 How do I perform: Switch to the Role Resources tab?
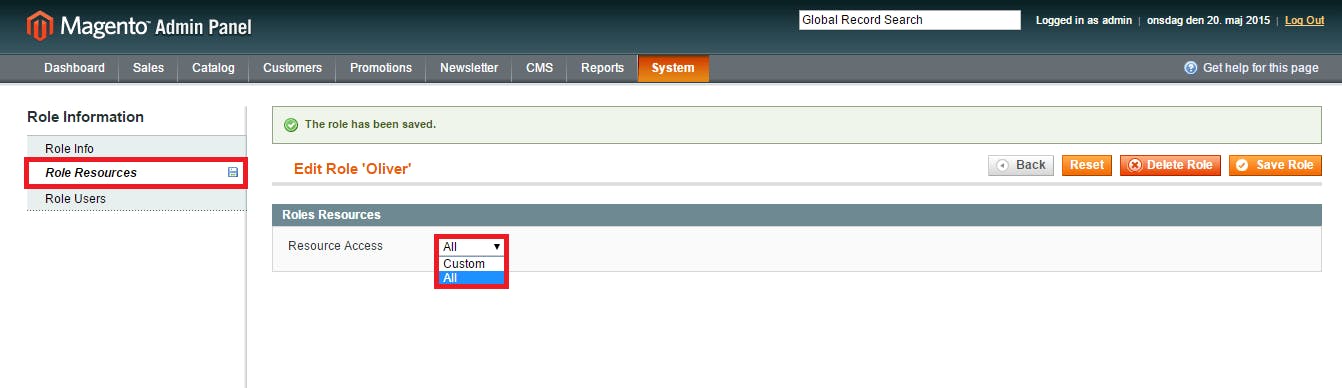point(136,173)
